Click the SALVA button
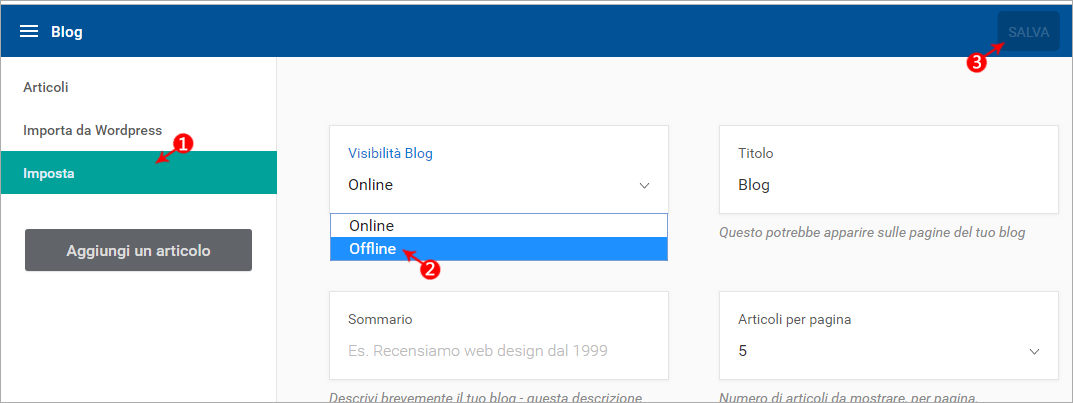 pyautogui.click(x=1029, y=31)
